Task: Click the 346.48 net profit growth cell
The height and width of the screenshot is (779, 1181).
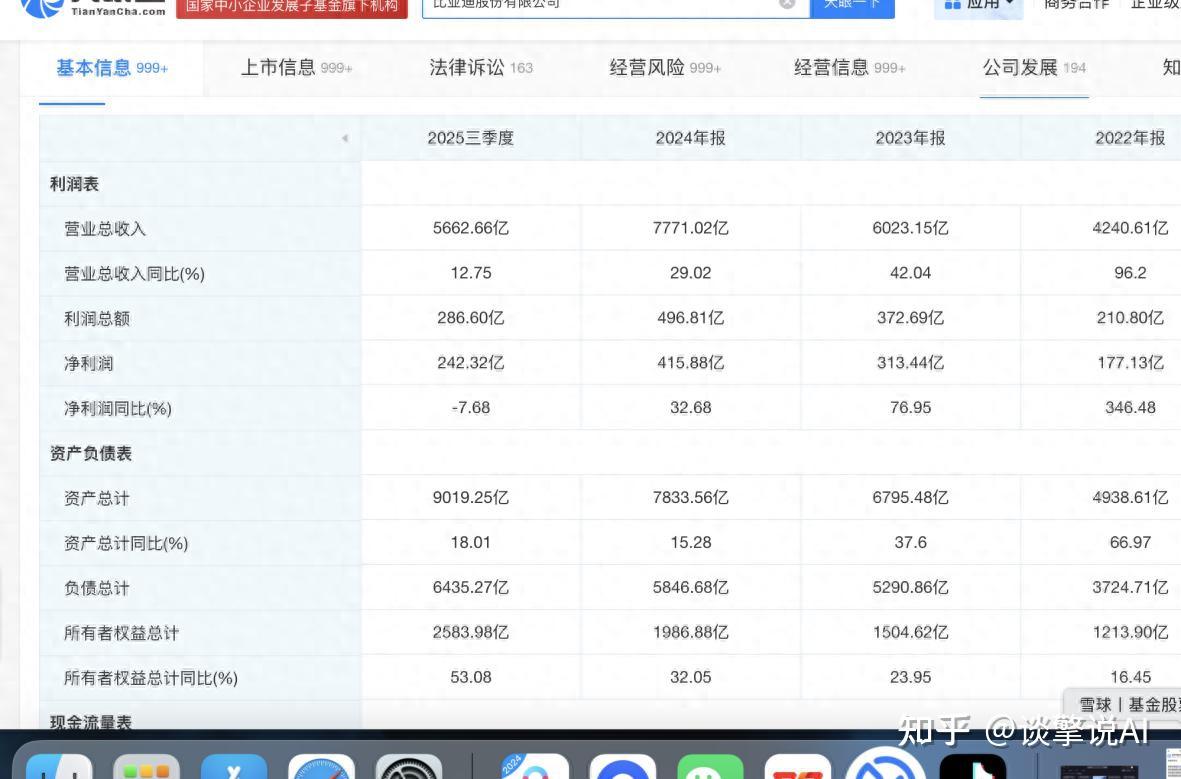Action: point(1130,408)
